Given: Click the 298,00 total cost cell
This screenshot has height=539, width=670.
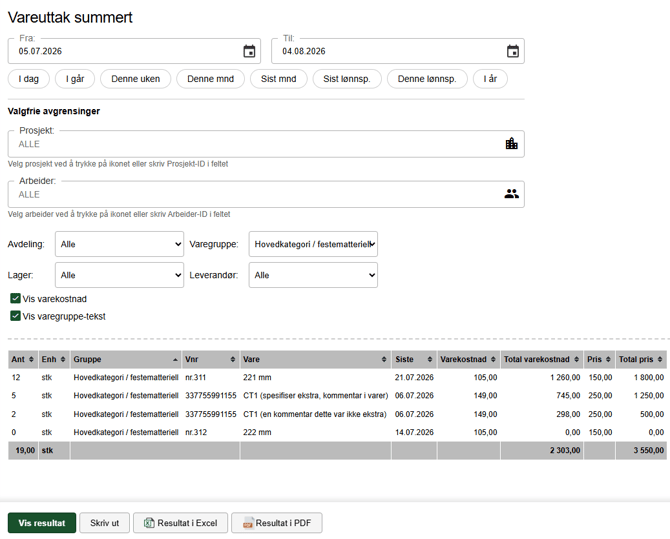Looking at the screenshot, I should (568, 414).
